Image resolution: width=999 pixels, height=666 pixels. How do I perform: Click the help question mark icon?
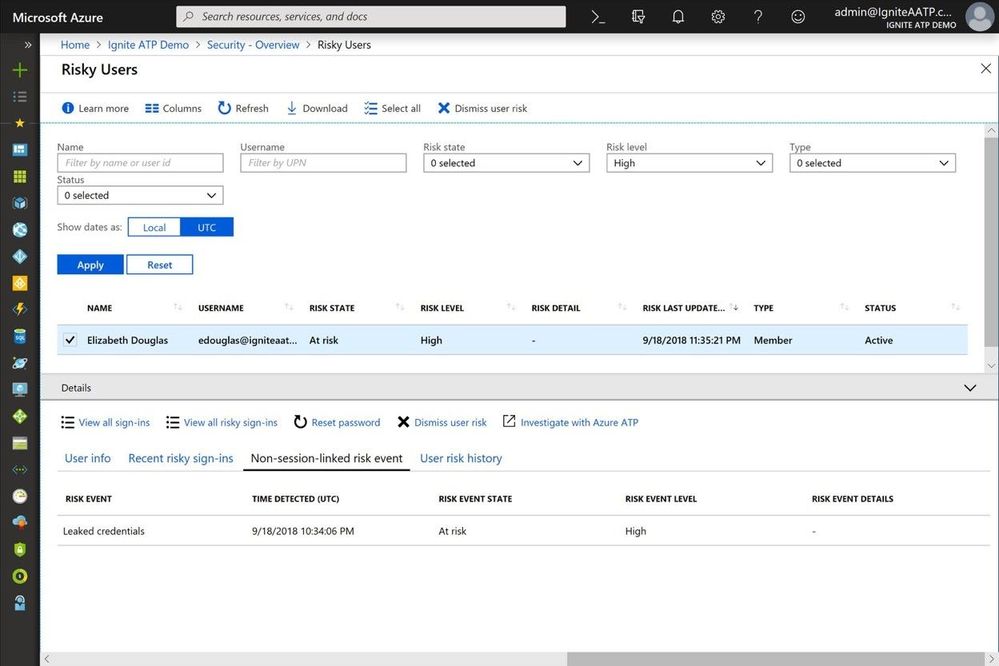coord(758,17)
